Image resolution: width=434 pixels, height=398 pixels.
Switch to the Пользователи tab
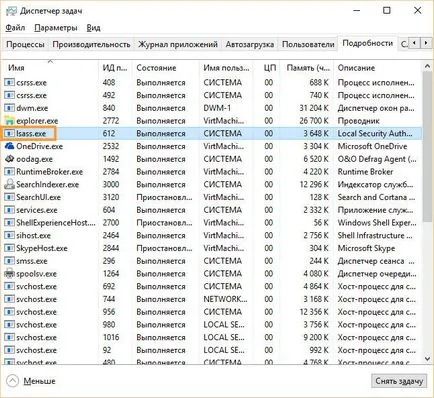coord(308,44)
